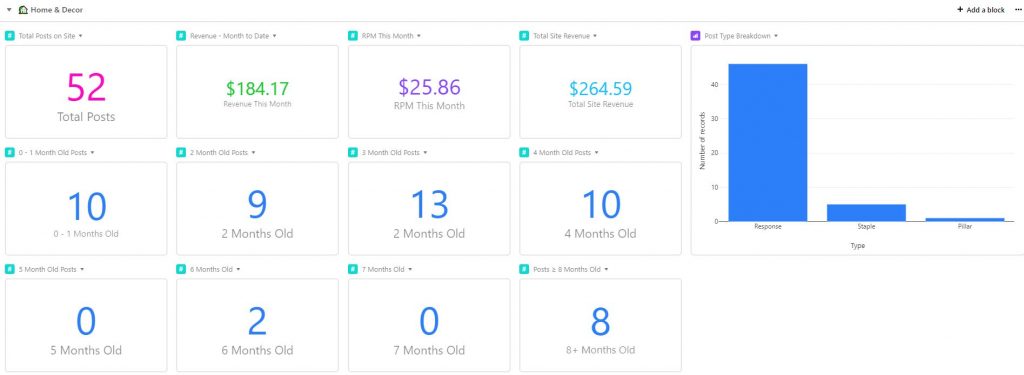This screenshot has height=375, width=1024.
Task: Click the Home & Decor house icon
Action: point(24,10)
